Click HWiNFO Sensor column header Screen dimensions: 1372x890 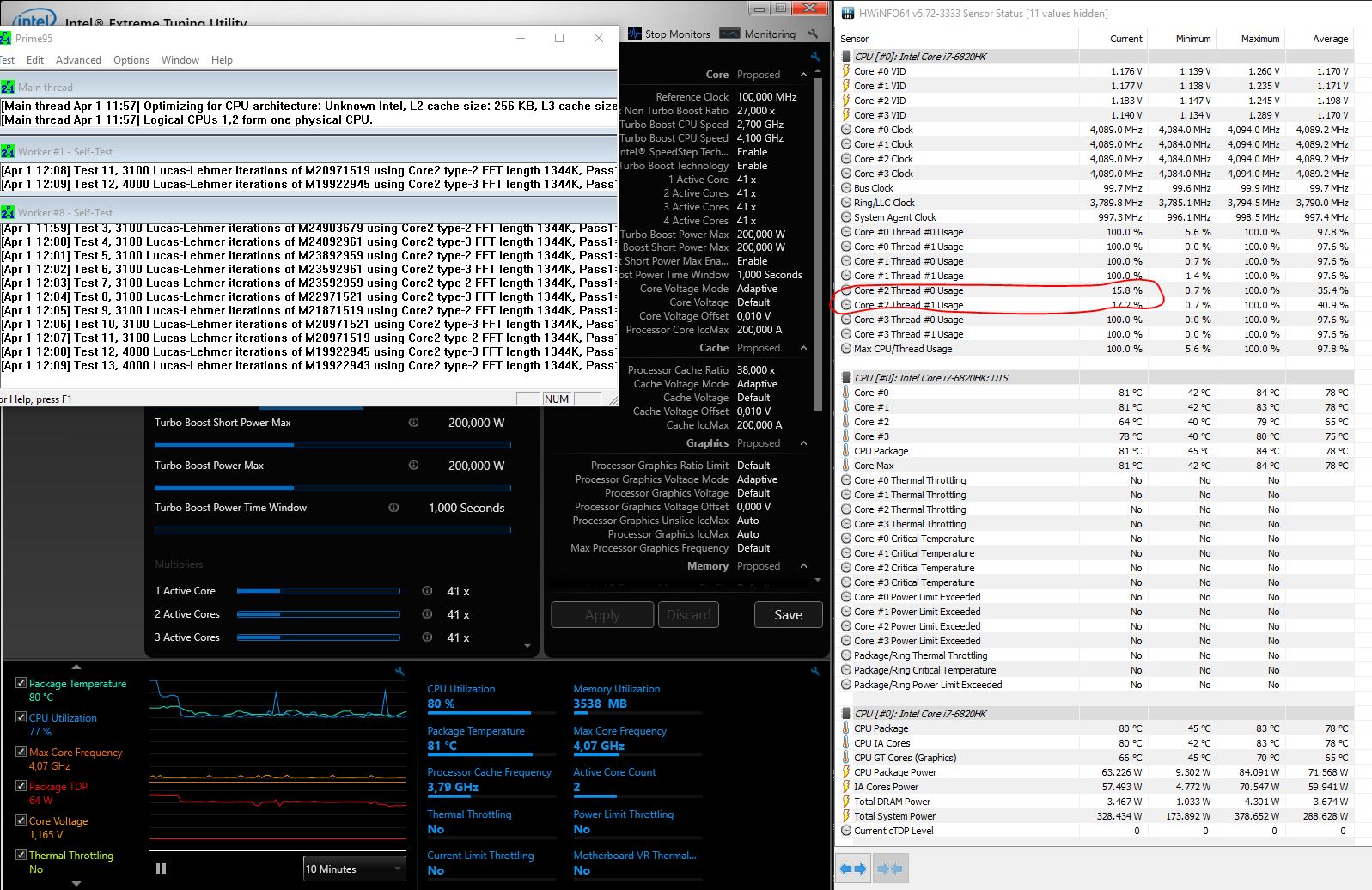click(x=958, y=39)
